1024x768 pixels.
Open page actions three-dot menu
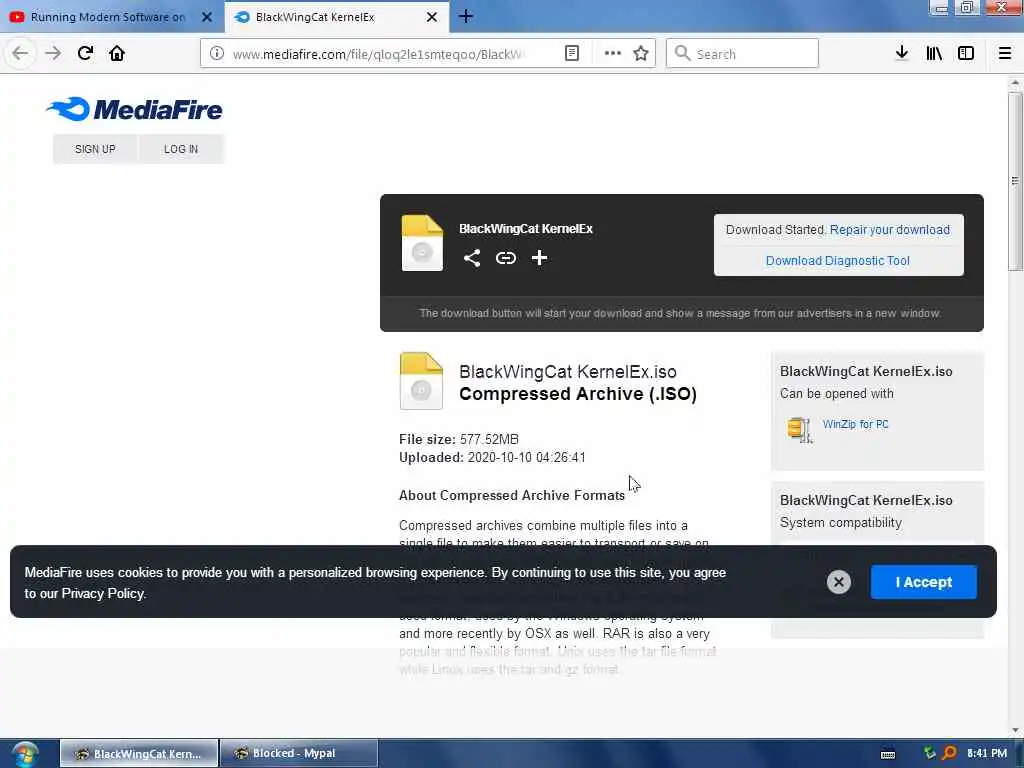coord(613,54)
